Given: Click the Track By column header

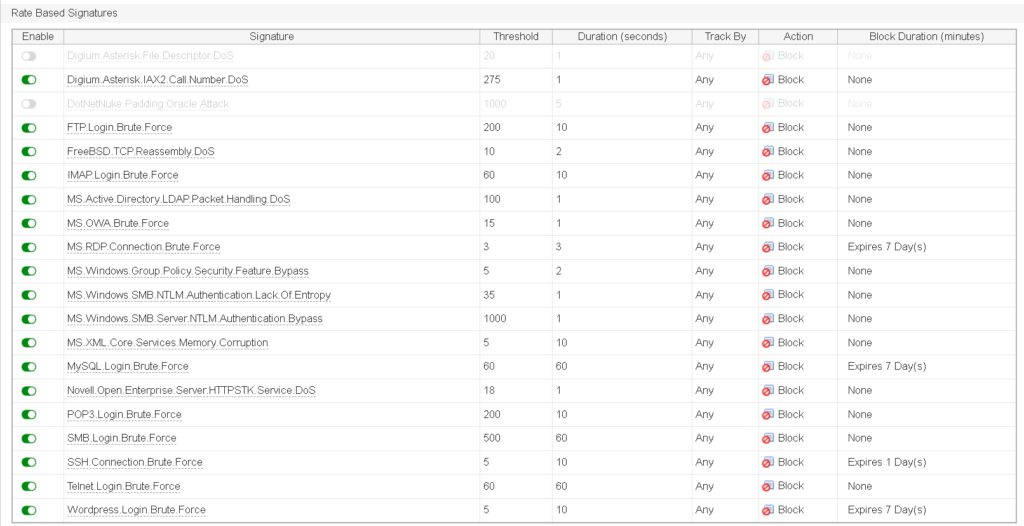Looking at the screenshot, I should pos(726,37).
